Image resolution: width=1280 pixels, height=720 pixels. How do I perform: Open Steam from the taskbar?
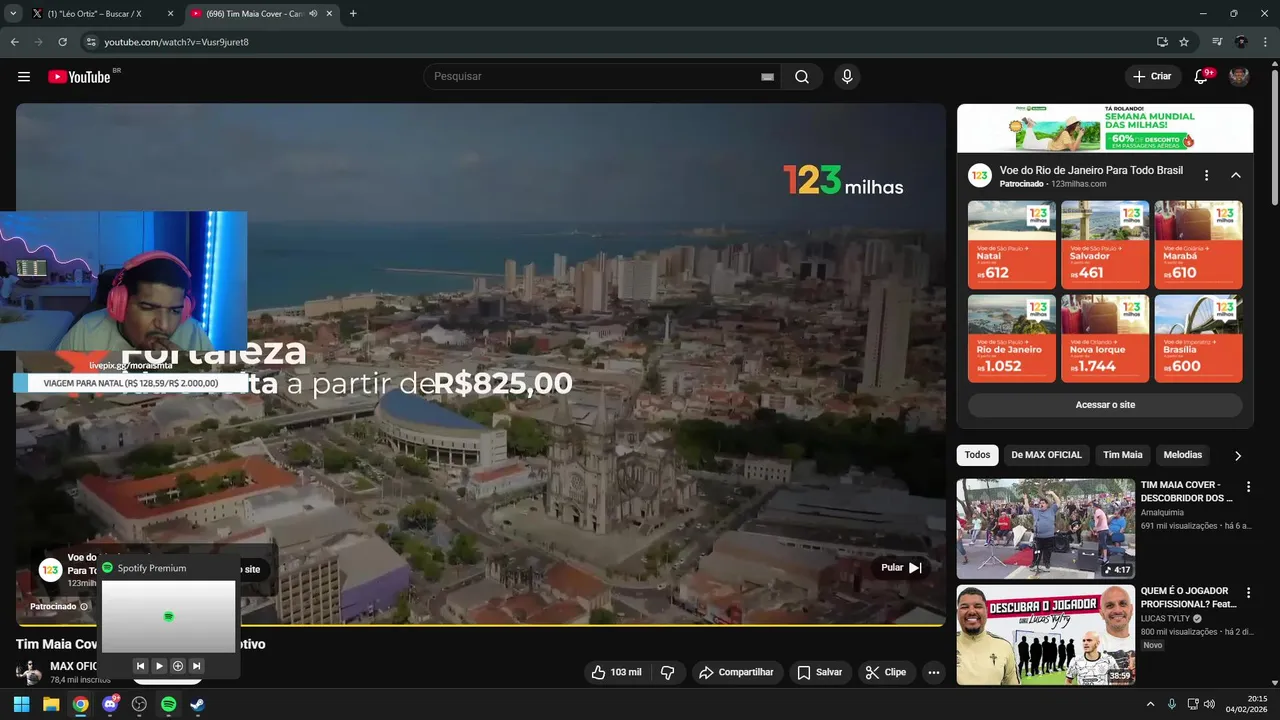[x=198, y=704]
